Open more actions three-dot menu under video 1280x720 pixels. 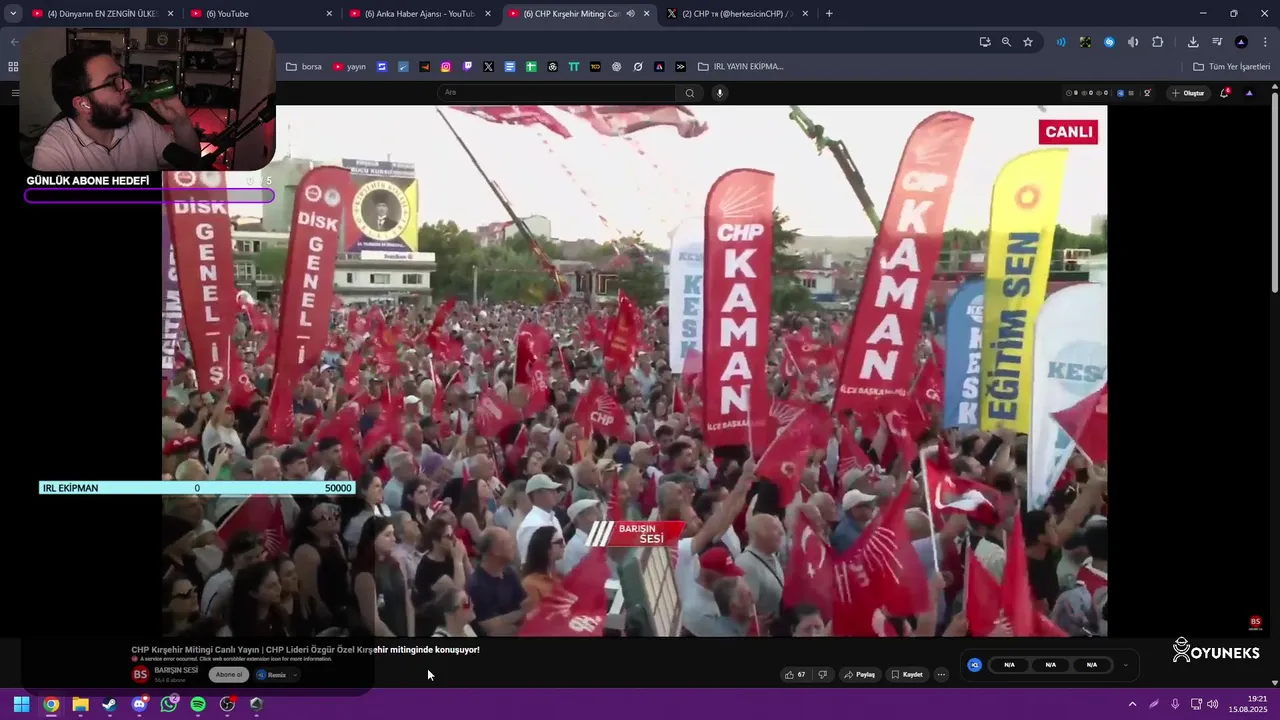(941, 675)
